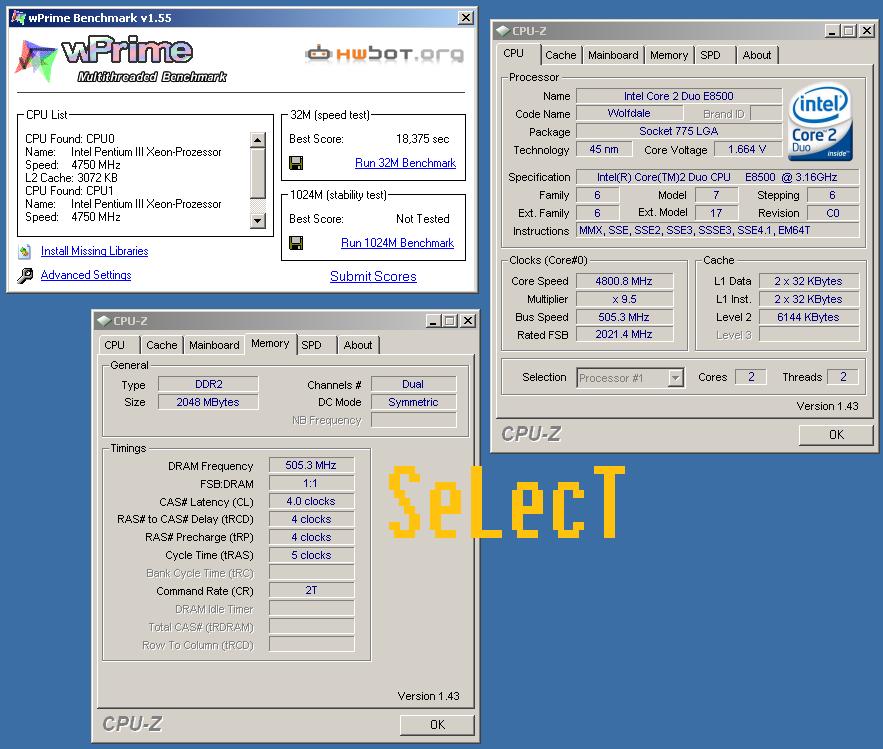Click the Intel Core 2 Duo badge
This screenshot has height=749, width=883.
tap(820, 122)
